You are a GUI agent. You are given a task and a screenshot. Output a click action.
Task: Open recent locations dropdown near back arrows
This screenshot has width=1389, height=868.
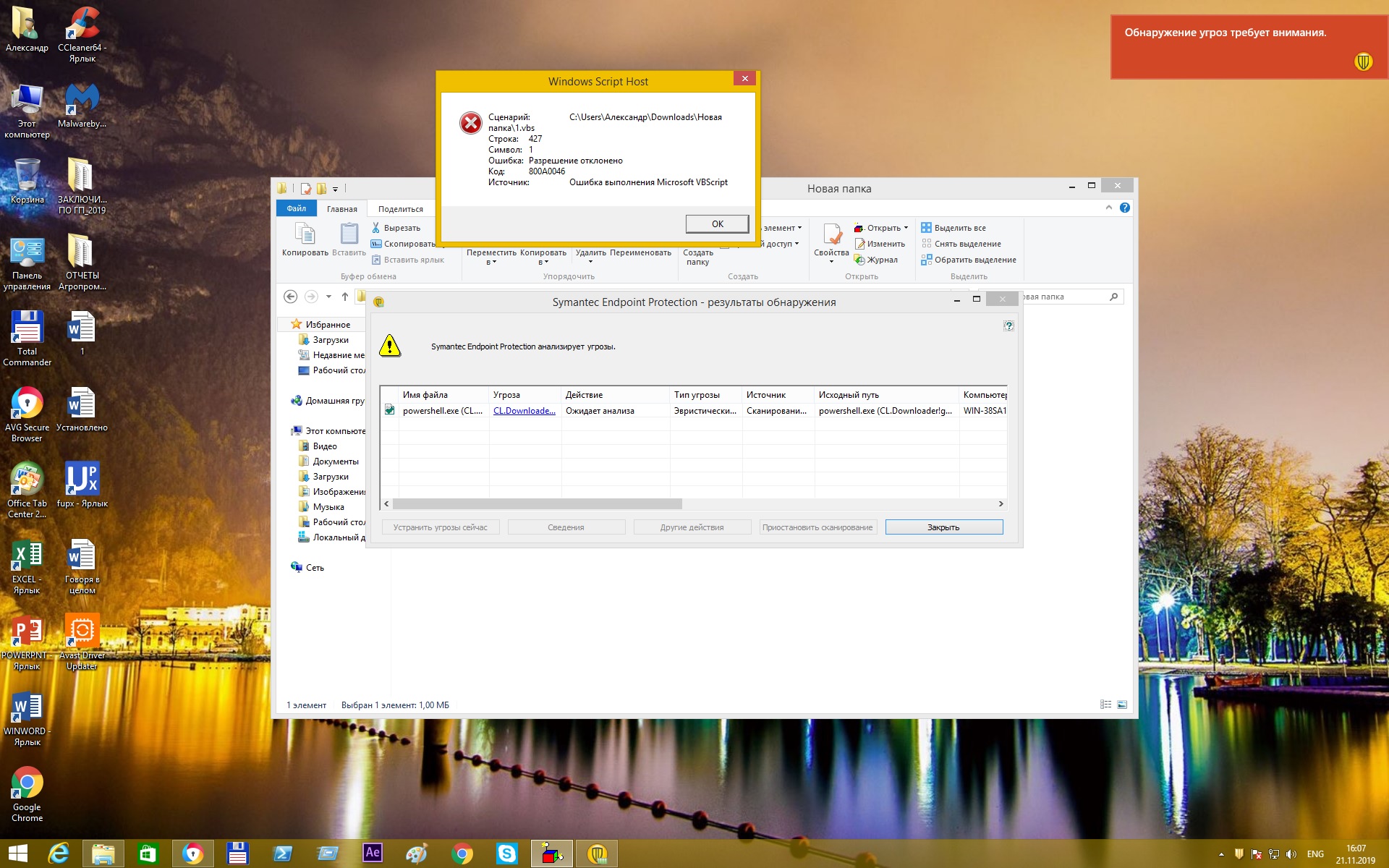(x=328, y=297)
